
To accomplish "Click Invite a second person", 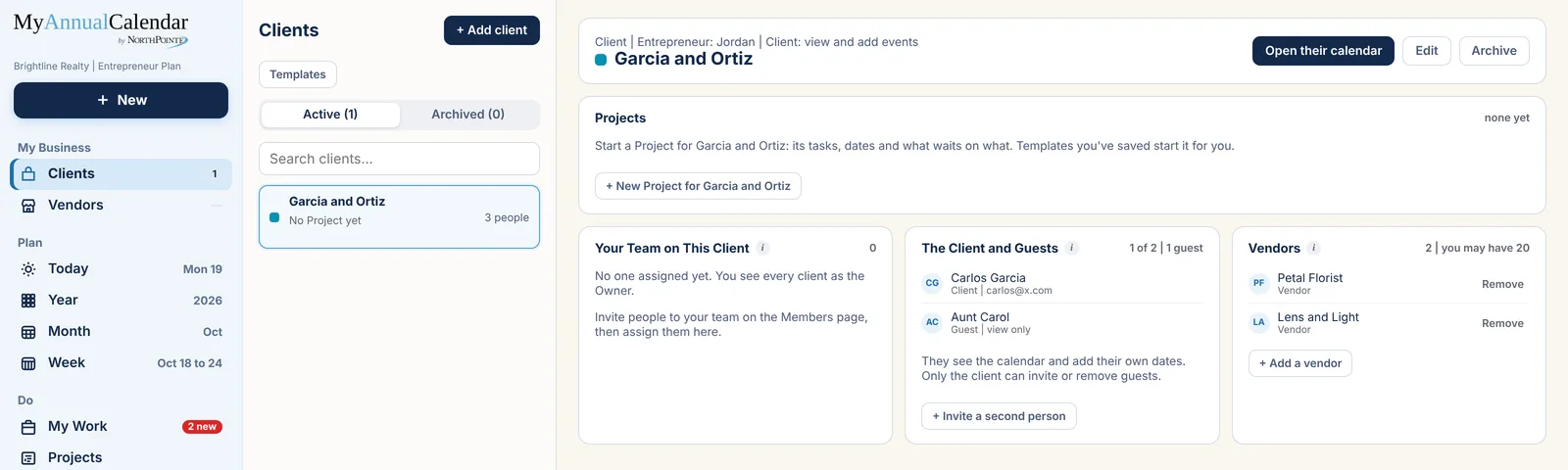I will click(999, 416).
